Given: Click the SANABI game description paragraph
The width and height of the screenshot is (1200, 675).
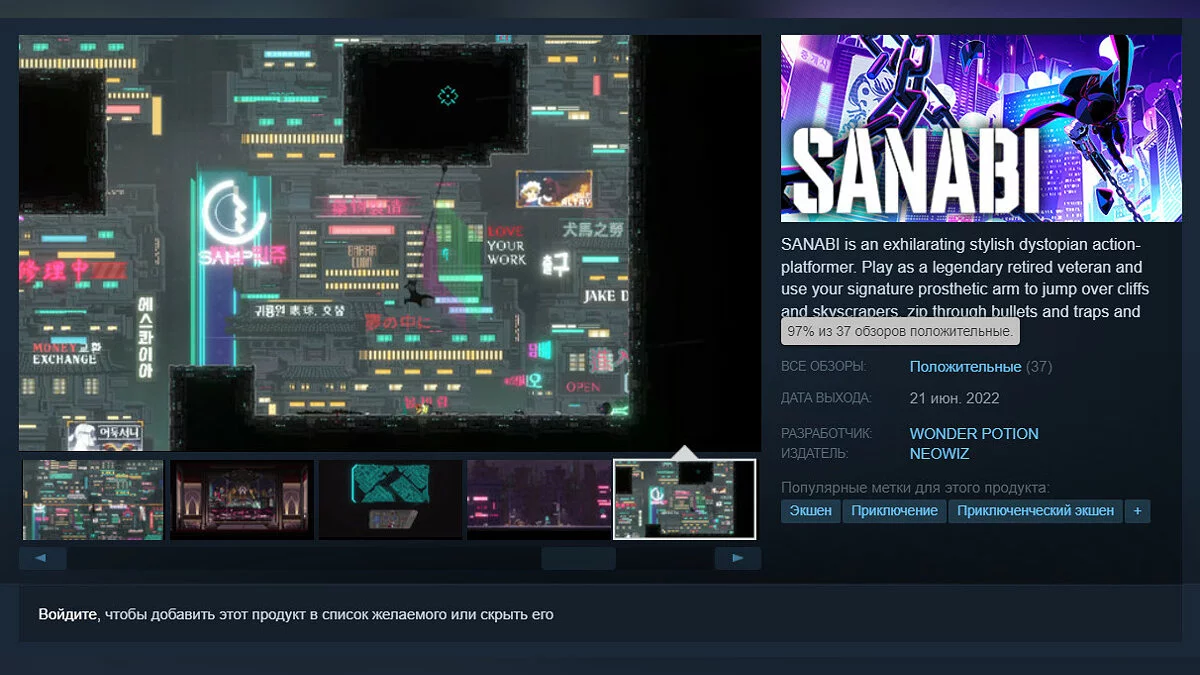Looking at the screenshot, I should pyautogui.click(x=966, y=278).
